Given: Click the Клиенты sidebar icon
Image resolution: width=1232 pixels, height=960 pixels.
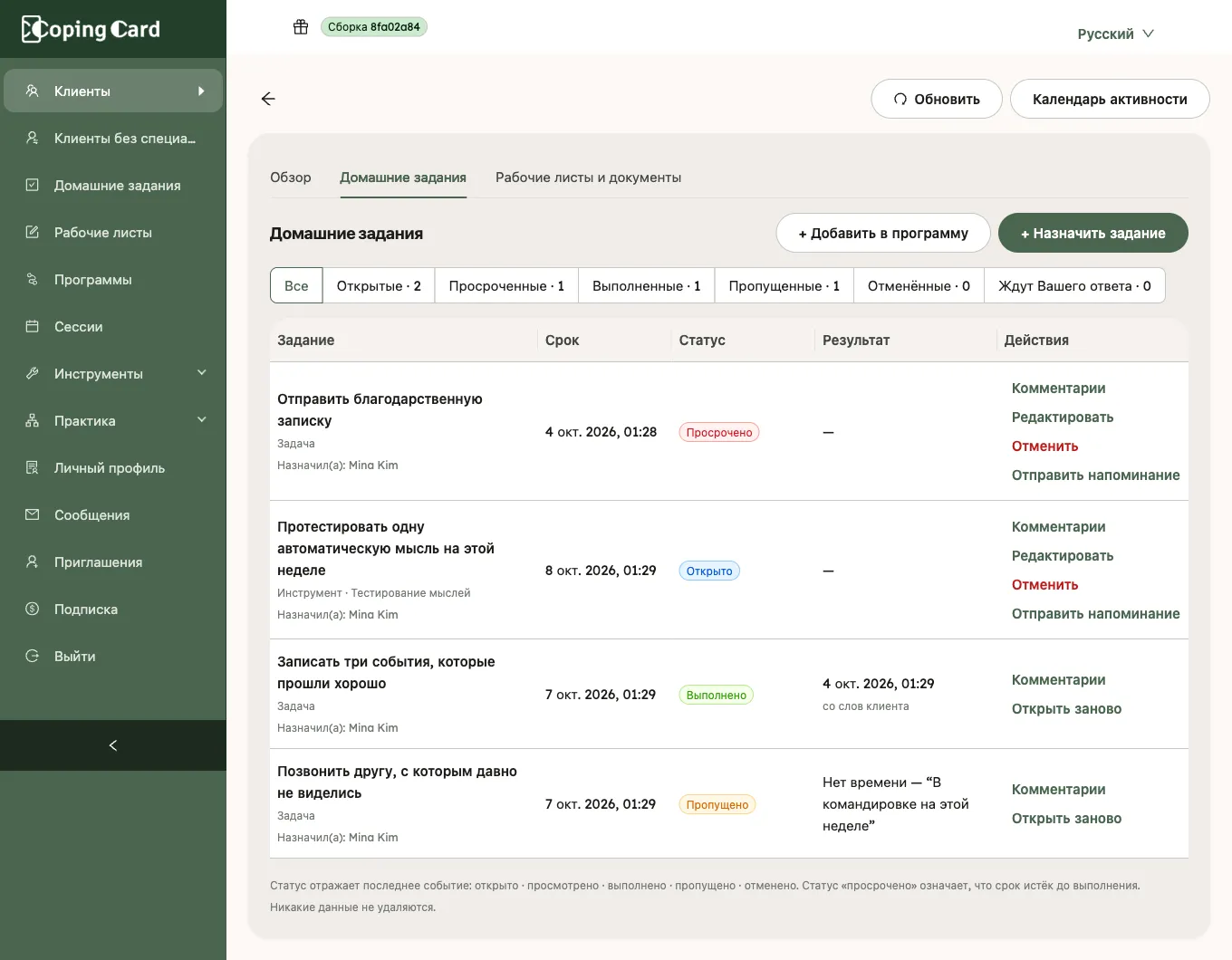Looking at the screenshot, I should pos(33,91).
